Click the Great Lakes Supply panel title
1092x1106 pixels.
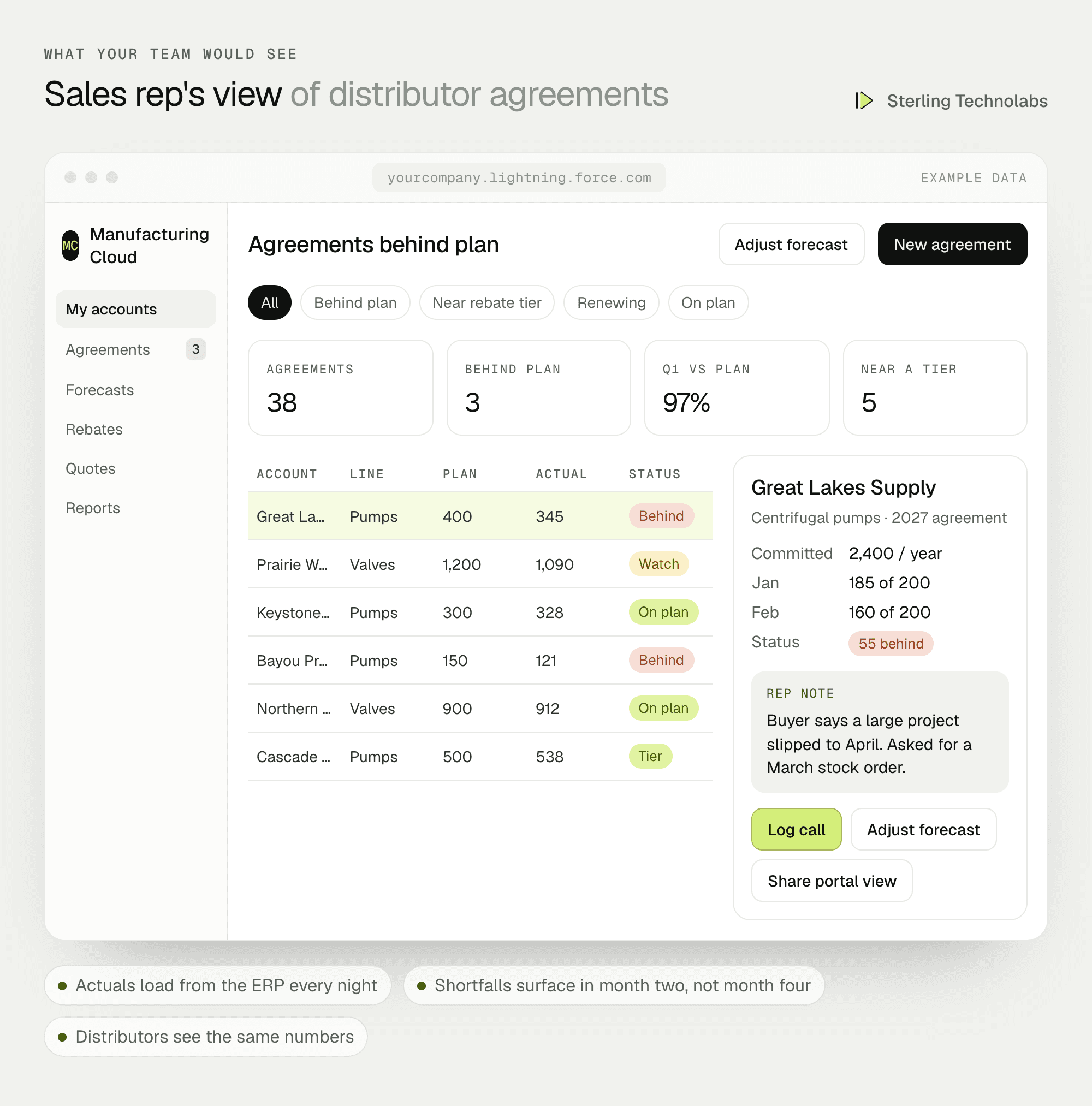click(844, 487)
